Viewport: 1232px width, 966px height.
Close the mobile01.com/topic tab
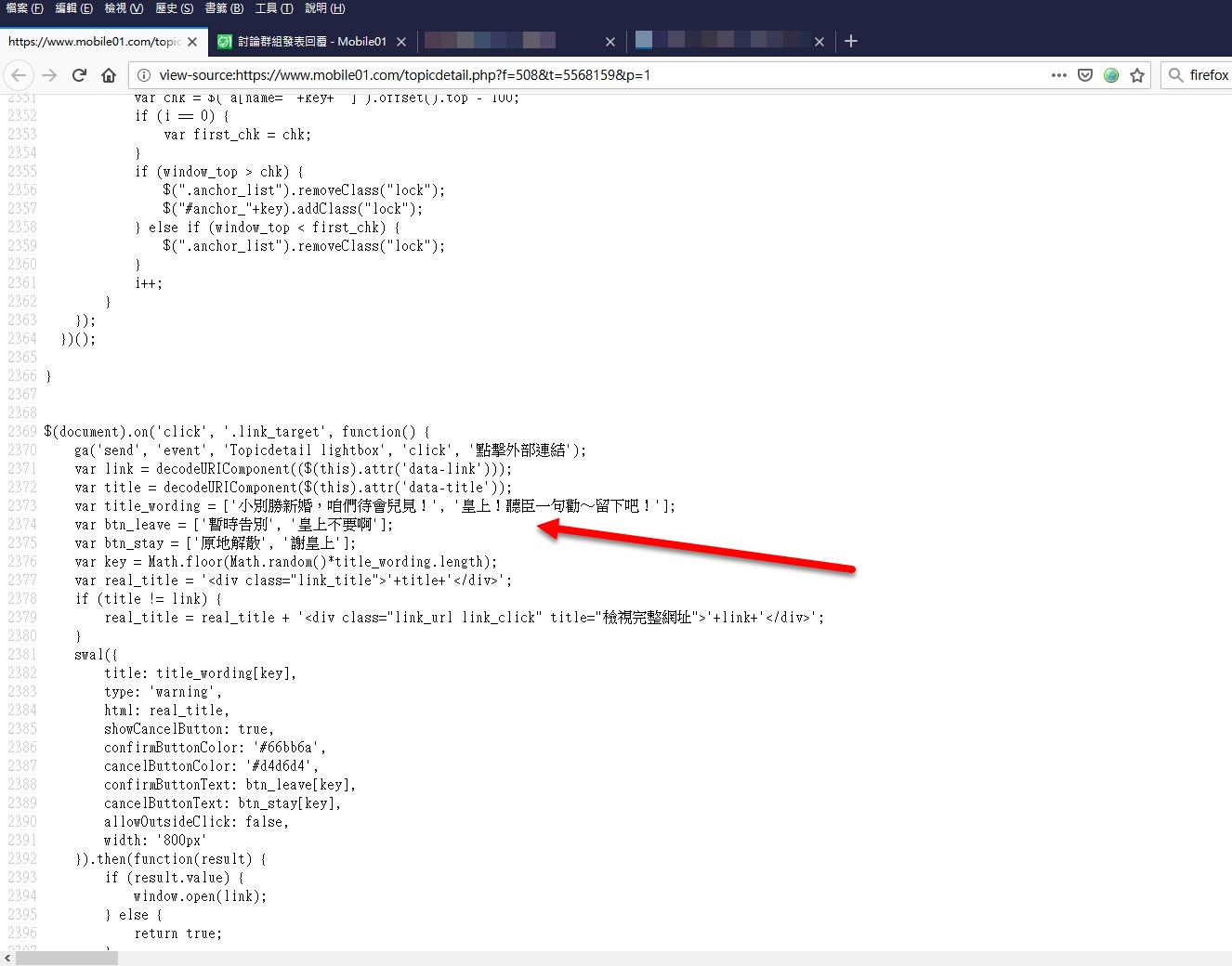[x=192, y=42]
